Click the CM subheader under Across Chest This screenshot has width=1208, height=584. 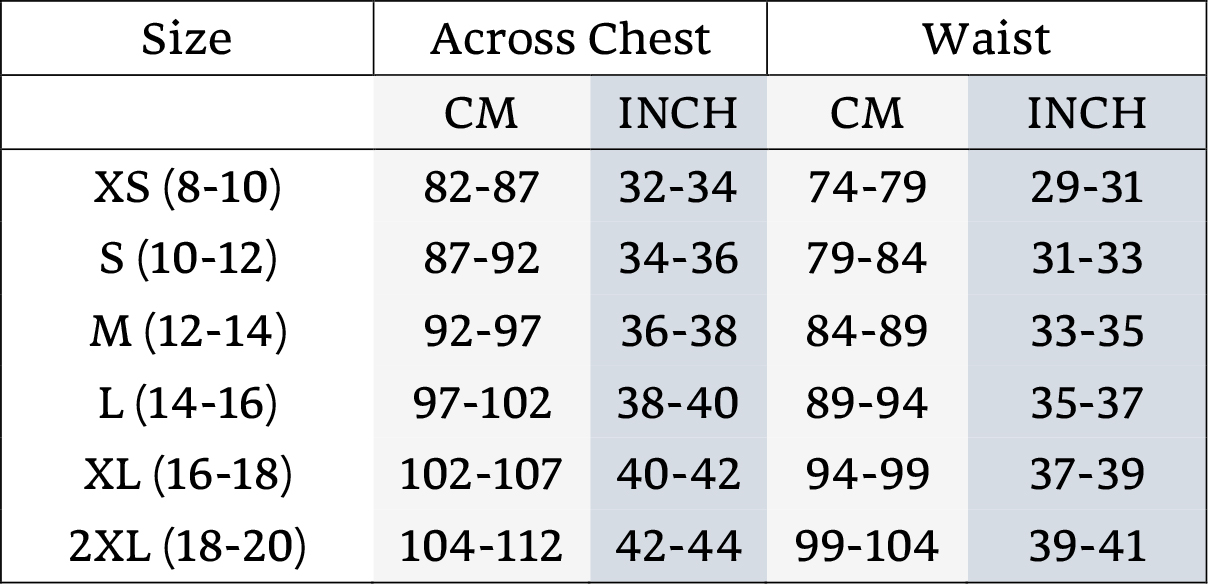(x=481, y=113)
